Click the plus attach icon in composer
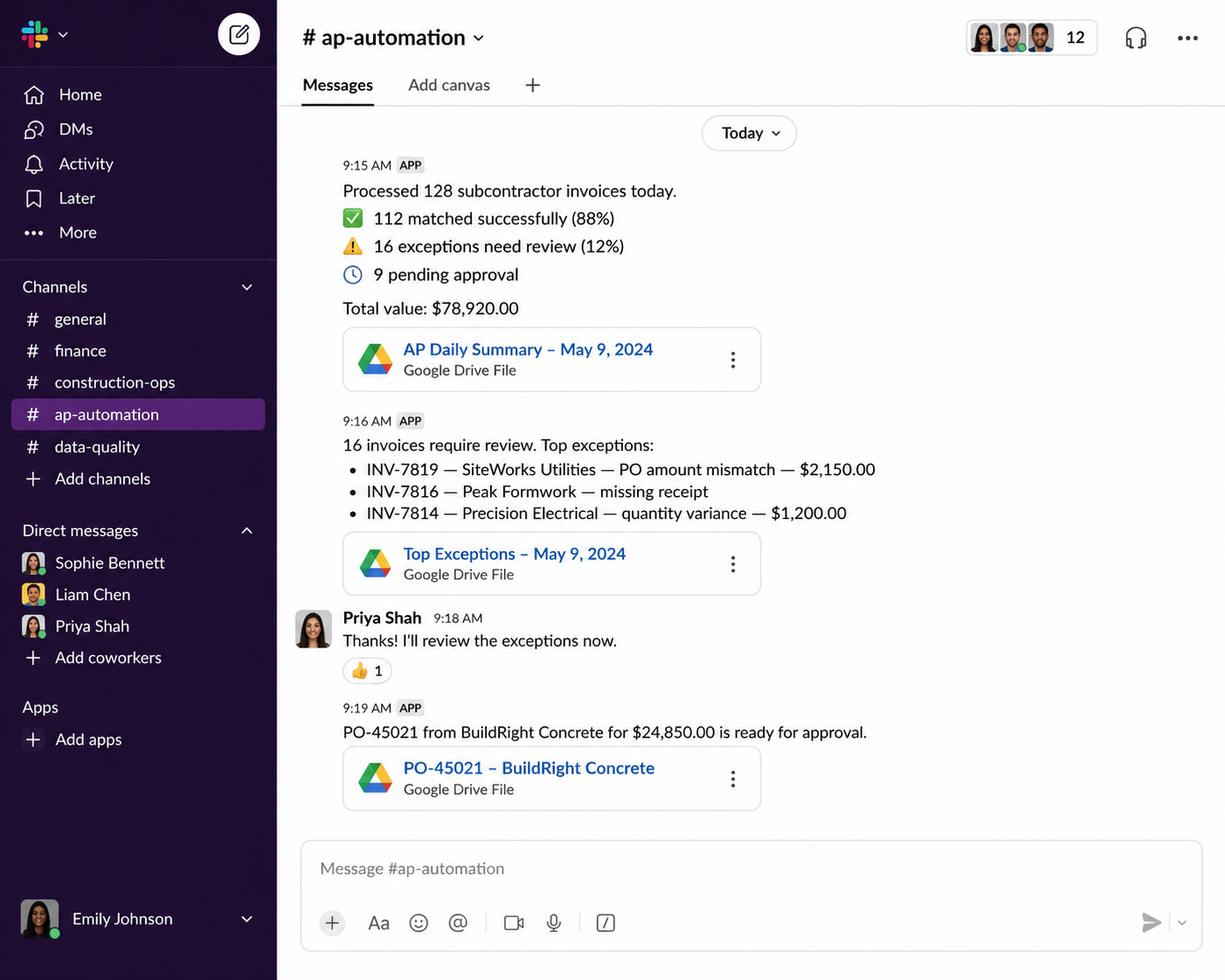This screenshot has width=1225, height=980. 332,923
